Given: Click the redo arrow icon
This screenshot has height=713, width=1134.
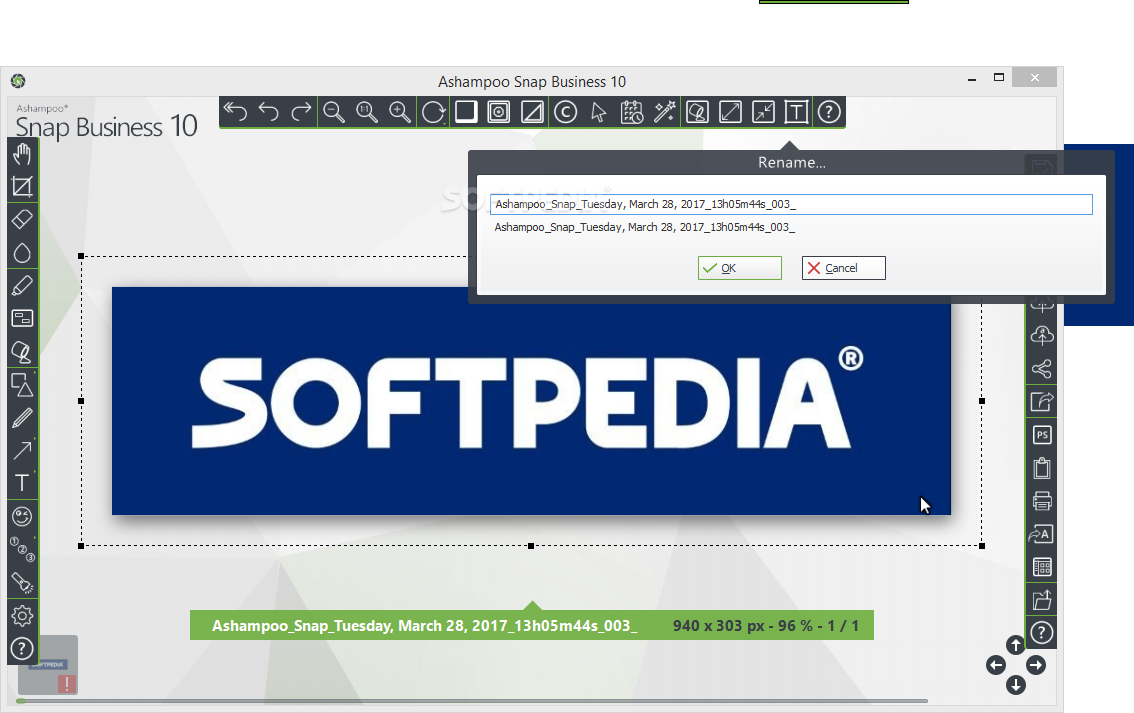Looking at the screenshot, I should 301,112.
